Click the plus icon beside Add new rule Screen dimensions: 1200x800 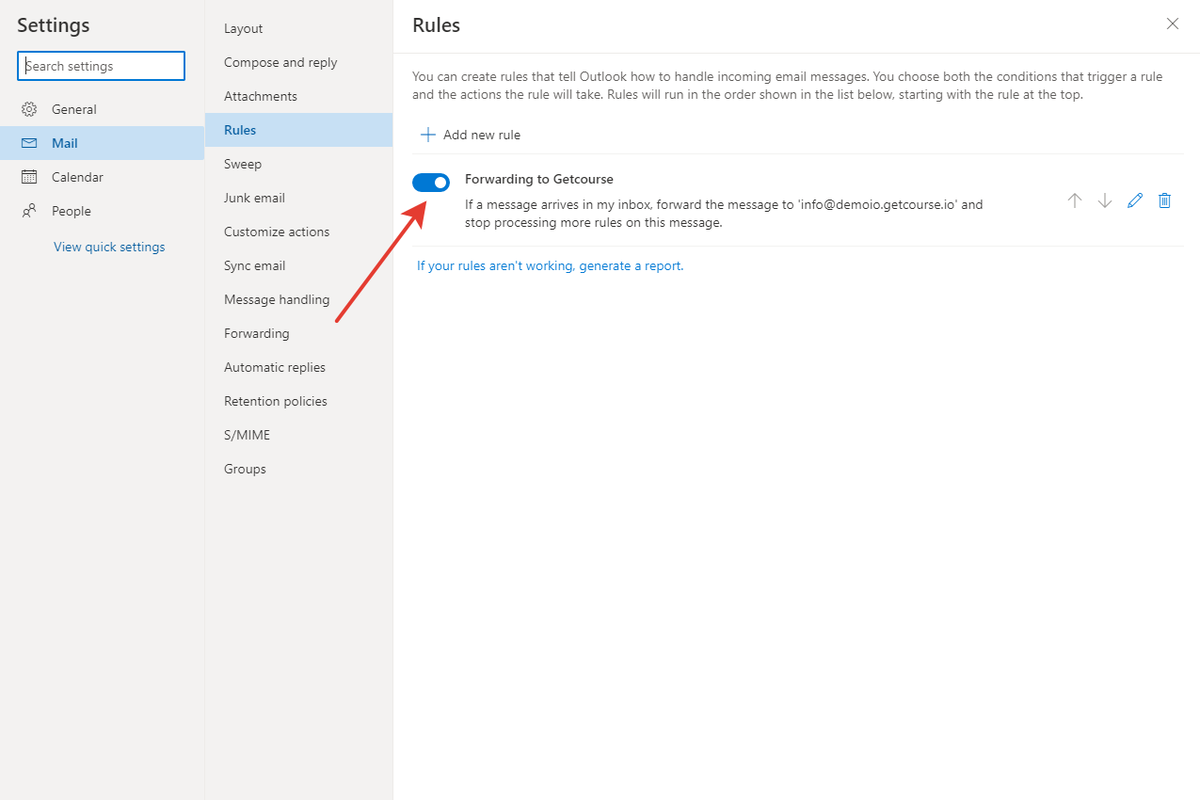[x=428, y=135]
